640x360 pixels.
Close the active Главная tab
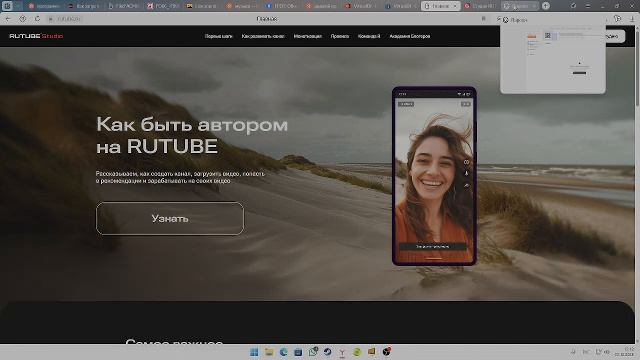click(x=455, y=6)
